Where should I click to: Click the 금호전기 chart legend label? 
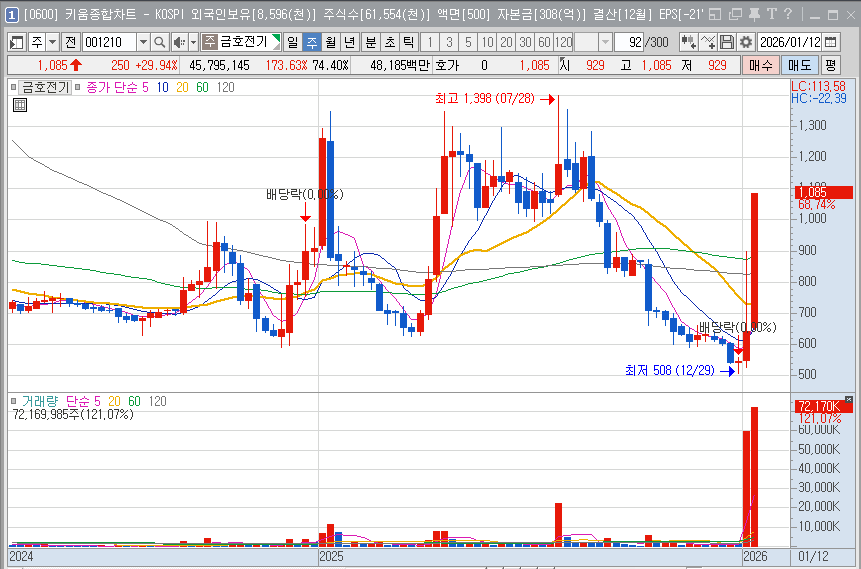click(x=45, y=87)
